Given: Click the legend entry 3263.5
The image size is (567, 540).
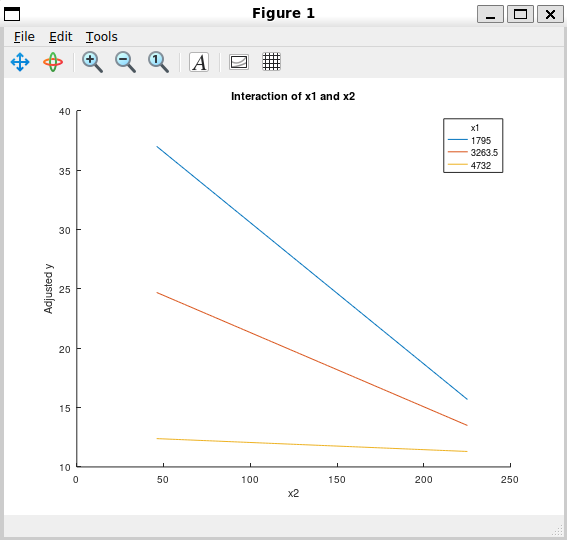Looking at the screenshot, I should pos(484,153).
